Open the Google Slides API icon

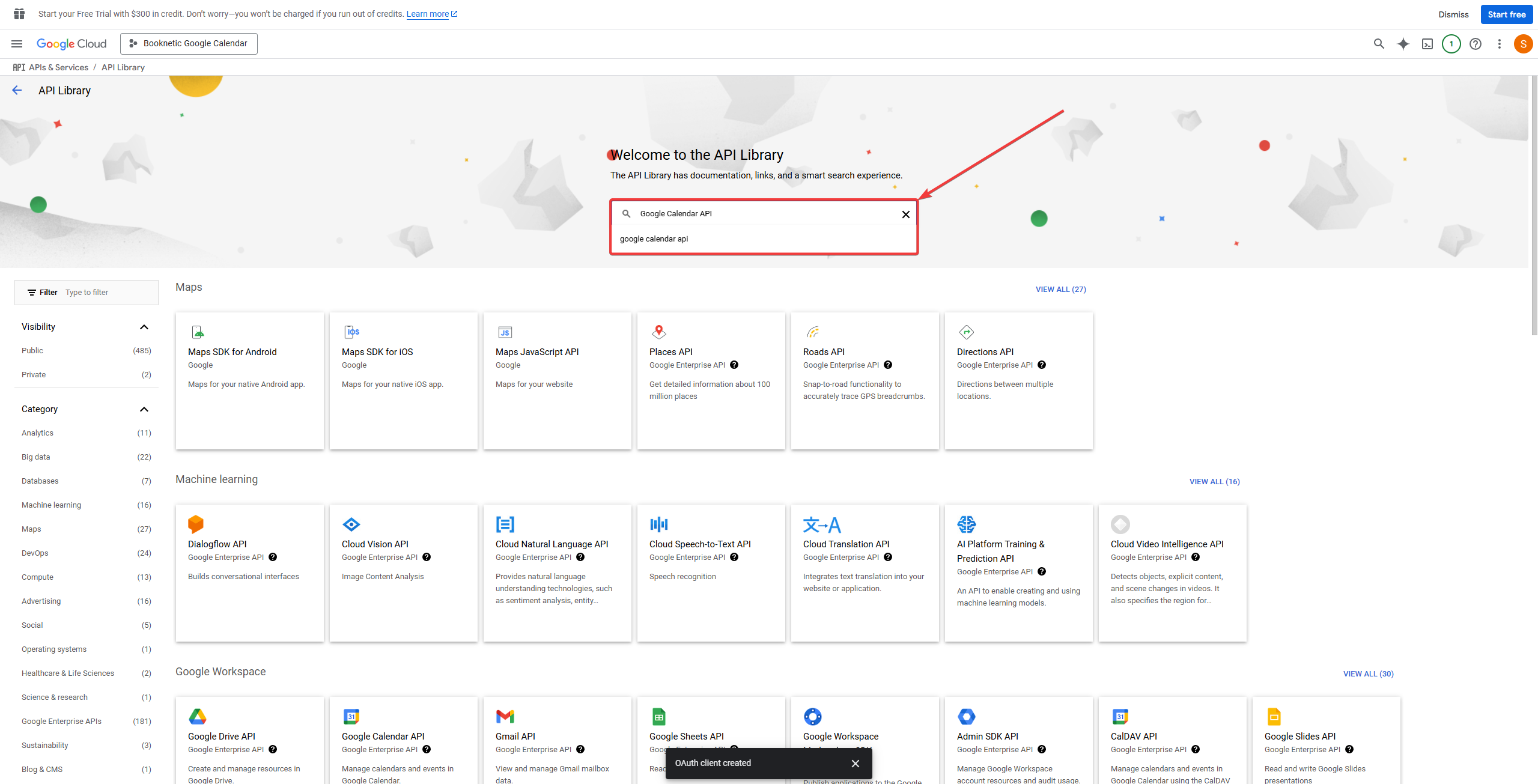pyautogui.click(x=1274, y=716)
